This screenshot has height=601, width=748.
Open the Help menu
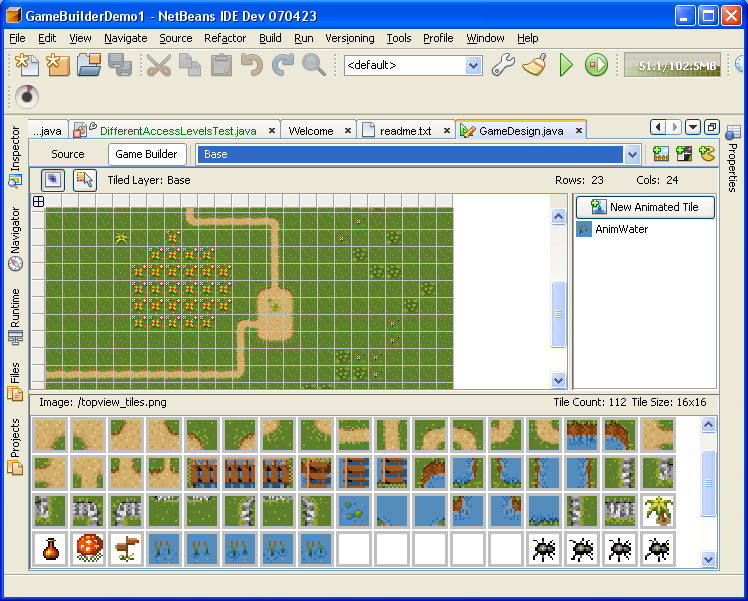(x=528, y=38)
